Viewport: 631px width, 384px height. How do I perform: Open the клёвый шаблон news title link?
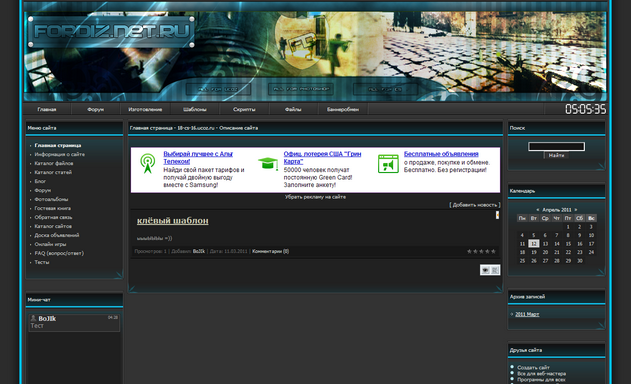coord(173,221)
